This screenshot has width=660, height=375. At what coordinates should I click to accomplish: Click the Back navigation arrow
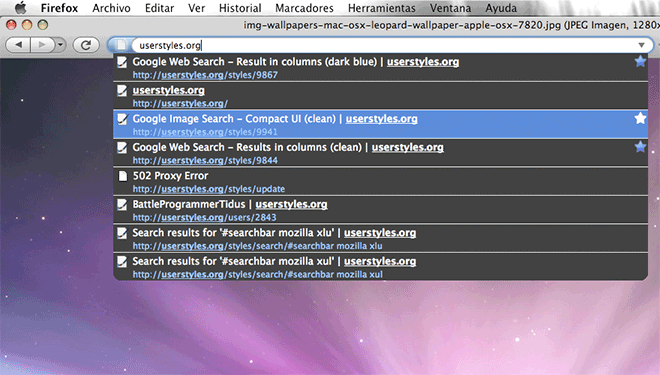point(18,45)
